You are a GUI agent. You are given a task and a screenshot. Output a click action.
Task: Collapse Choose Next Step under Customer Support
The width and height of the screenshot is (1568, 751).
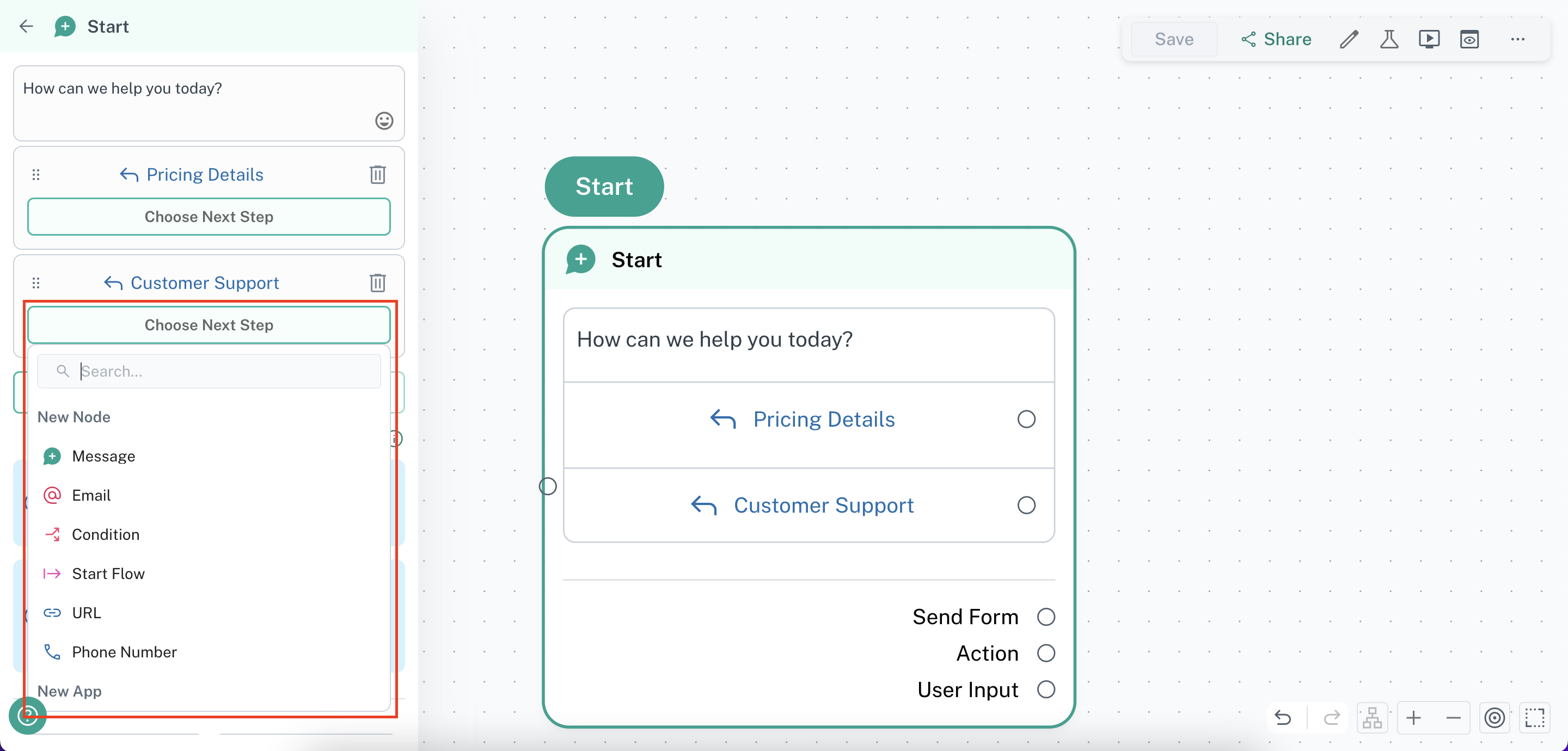pos(209,325)
